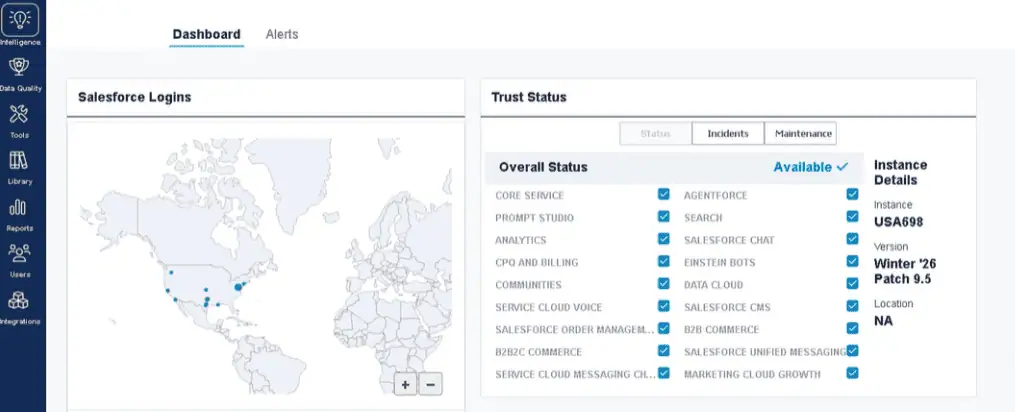Open the Integrations sidebar section
The image size is (1015, 412).
[x=20, y=308]
